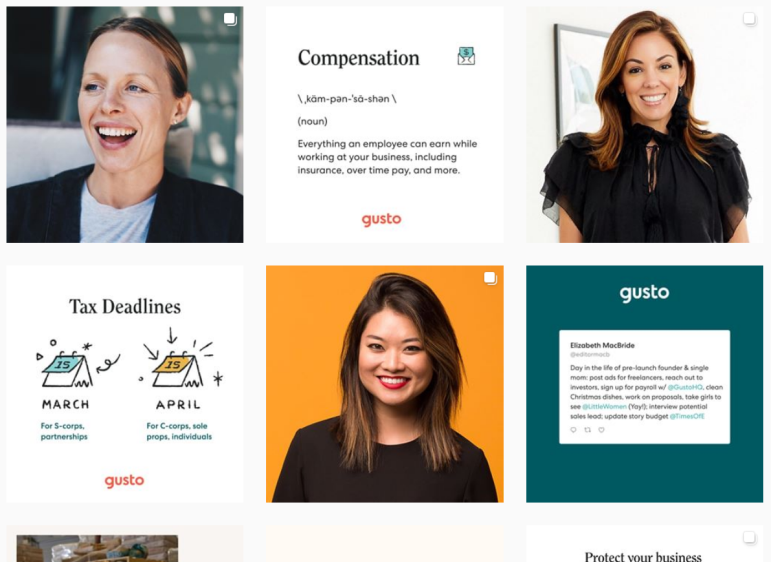Click carousel icon on laughing woman's photo
Viewport: 771px width, 562px height.
(x=230, y=19)
